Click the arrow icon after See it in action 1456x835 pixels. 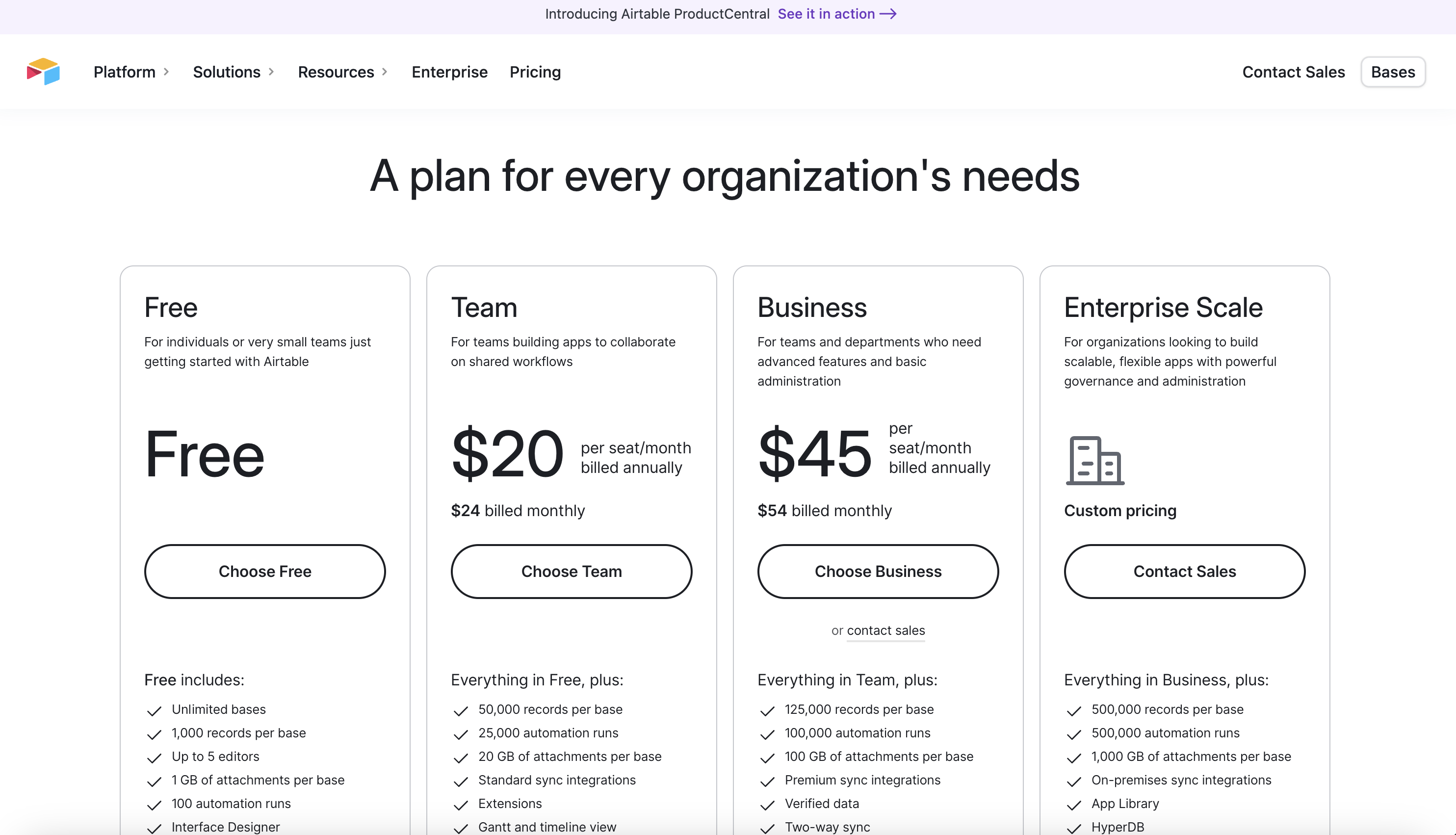[x=888, y=14]
